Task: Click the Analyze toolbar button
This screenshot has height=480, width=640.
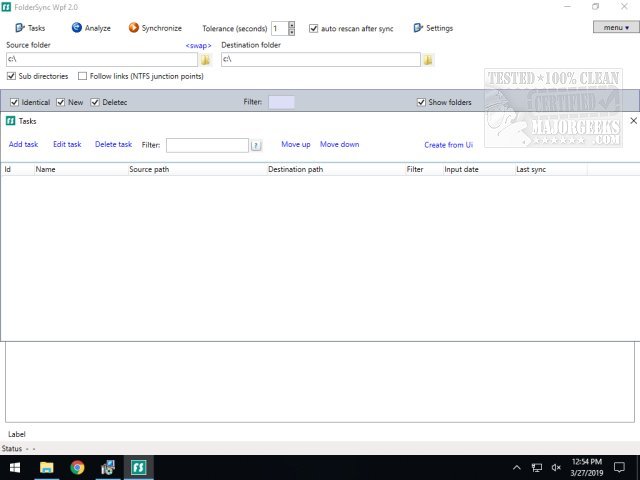Action: coord(91,28)
